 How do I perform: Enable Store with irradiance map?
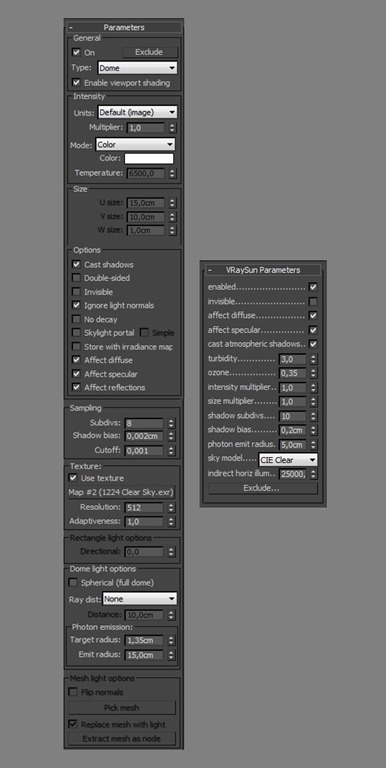[76, 346]
